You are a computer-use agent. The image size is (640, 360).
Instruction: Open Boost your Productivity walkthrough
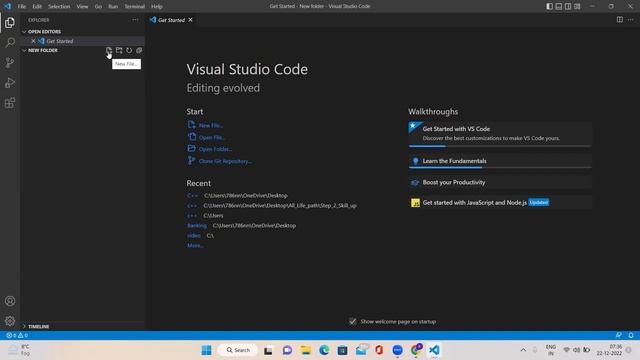(x=500, y=182)
